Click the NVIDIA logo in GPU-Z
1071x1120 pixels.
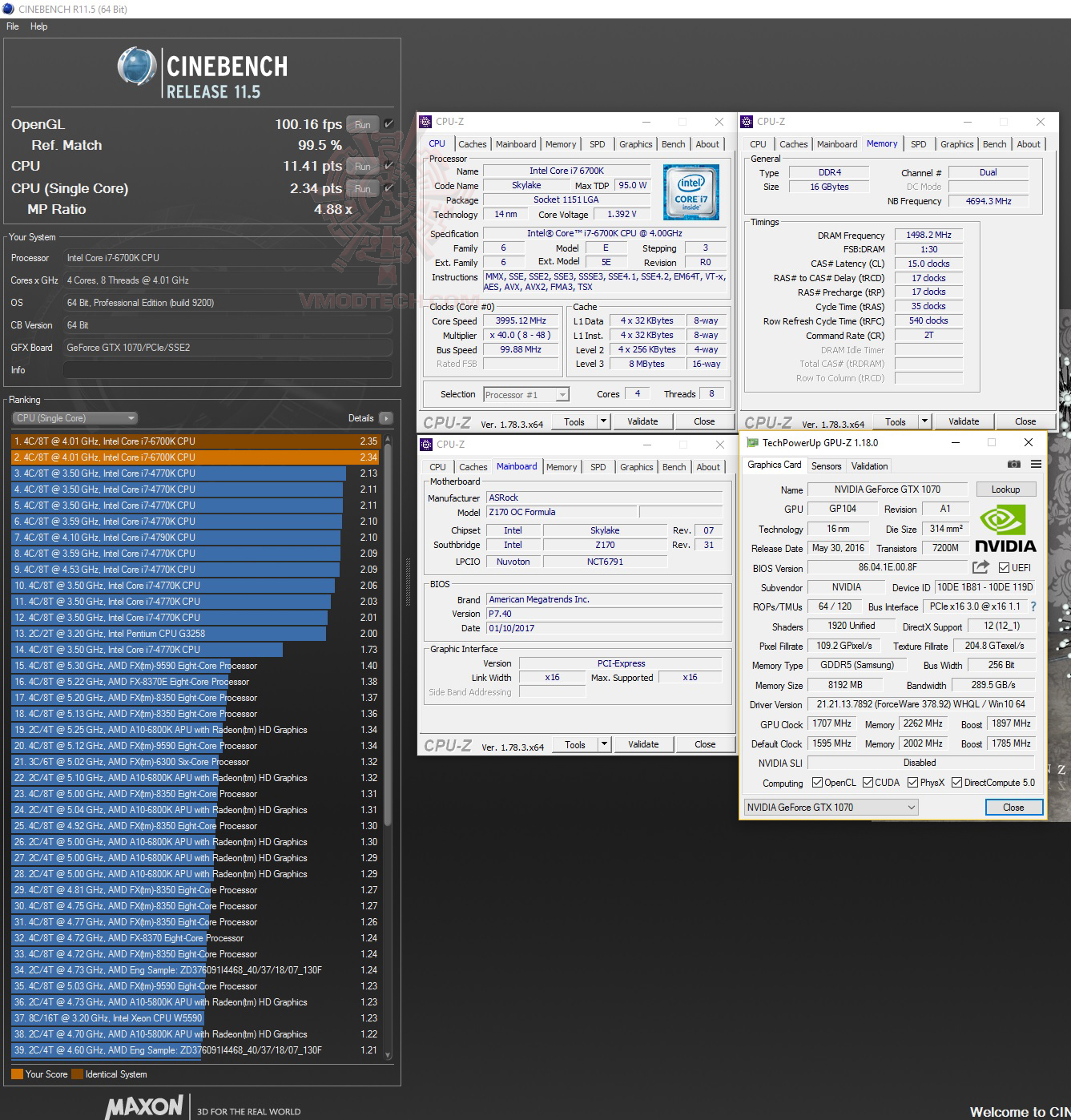[x=1005, y=530]
